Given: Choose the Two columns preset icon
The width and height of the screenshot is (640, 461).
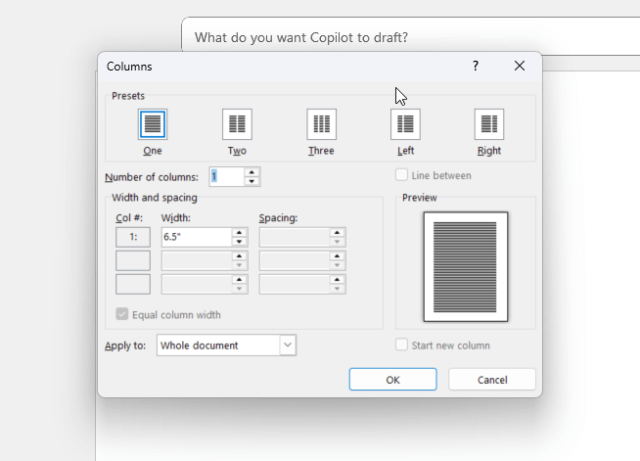Looking at the screenshot, I should [237, 124].
